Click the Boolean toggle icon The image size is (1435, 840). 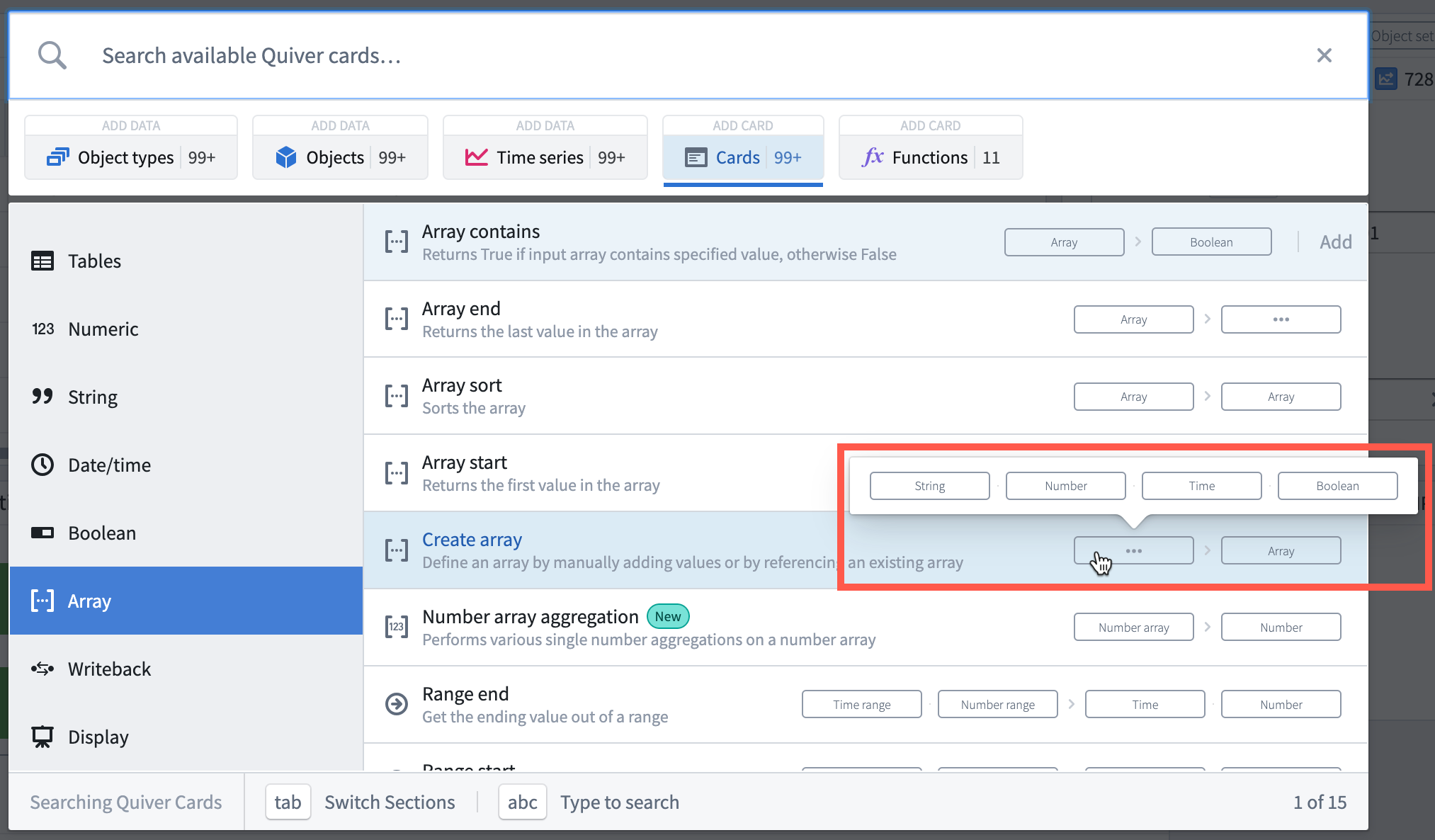(x=42, y=533)
